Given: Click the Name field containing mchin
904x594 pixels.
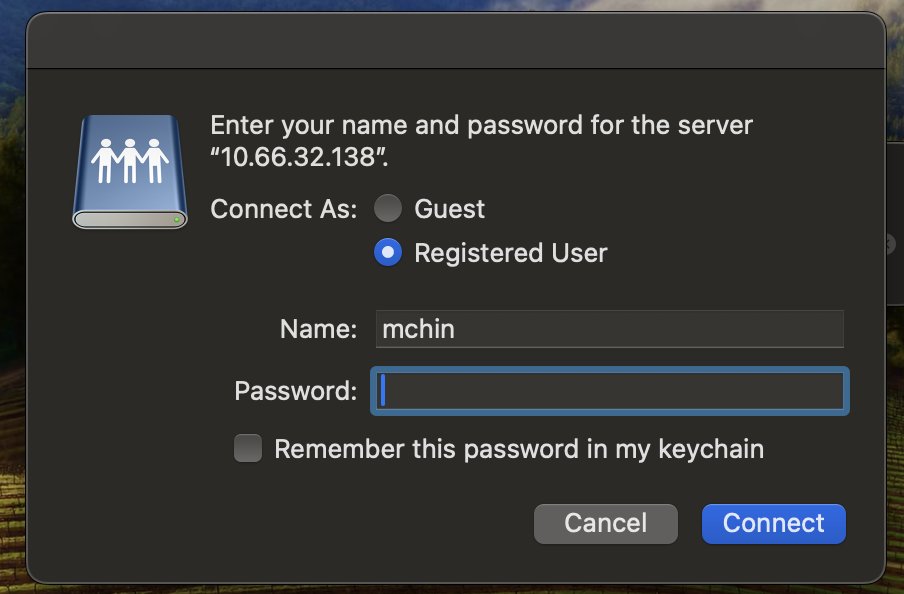Looking at the screenshot, I should coord(609,329).
